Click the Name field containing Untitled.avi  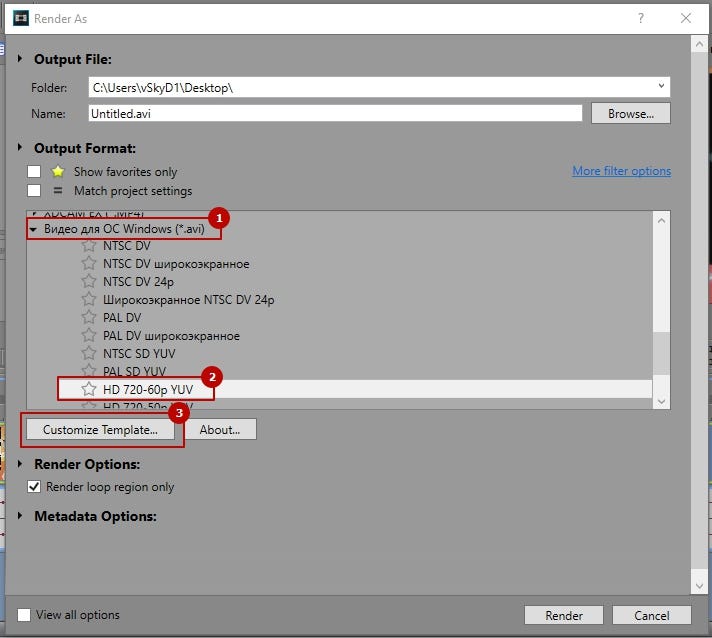click(335, 114)
